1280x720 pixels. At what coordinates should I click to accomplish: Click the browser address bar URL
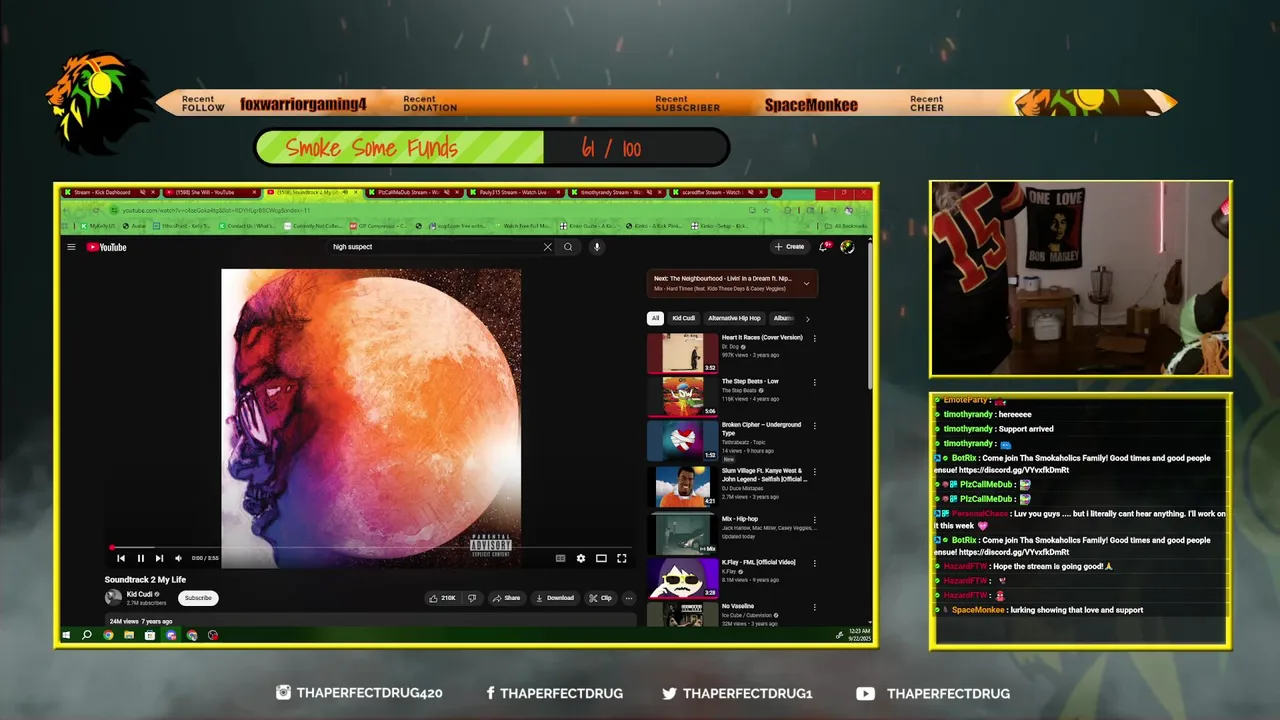click(x=217, y=210)
